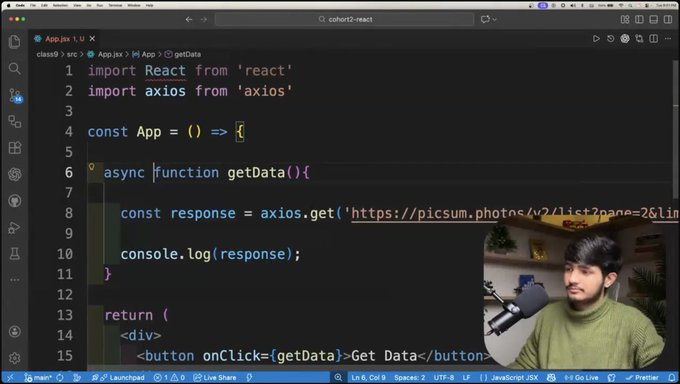
Task: Close the App.jsx tab
Action: point(92,39)
